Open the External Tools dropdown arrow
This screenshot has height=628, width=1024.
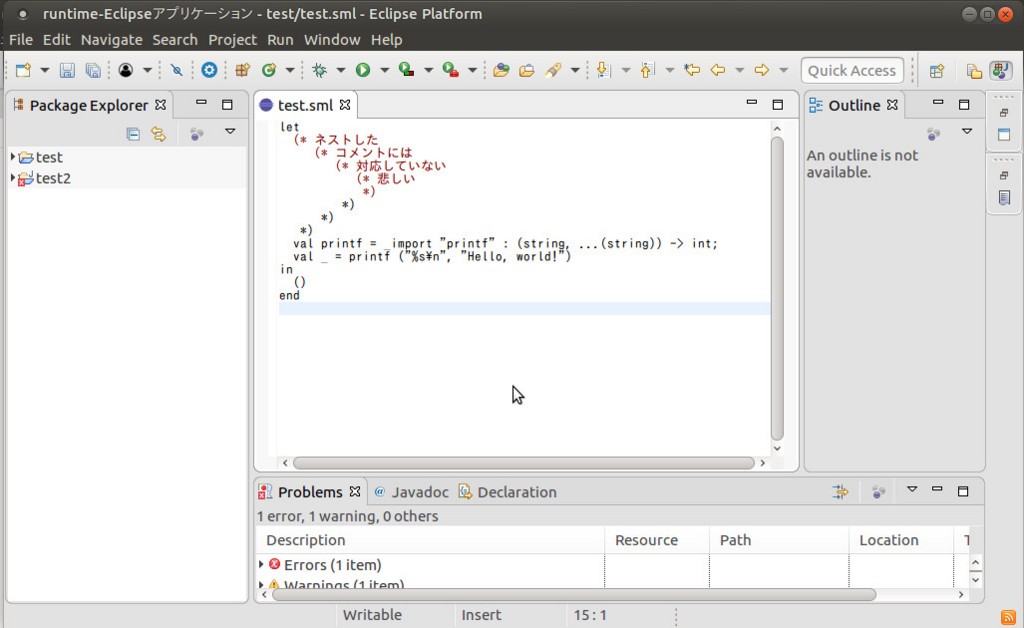(472, 70)
